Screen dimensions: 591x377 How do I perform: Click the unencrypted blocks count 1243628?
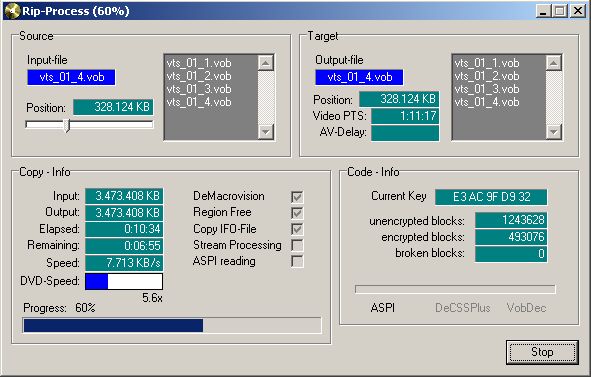511,220
